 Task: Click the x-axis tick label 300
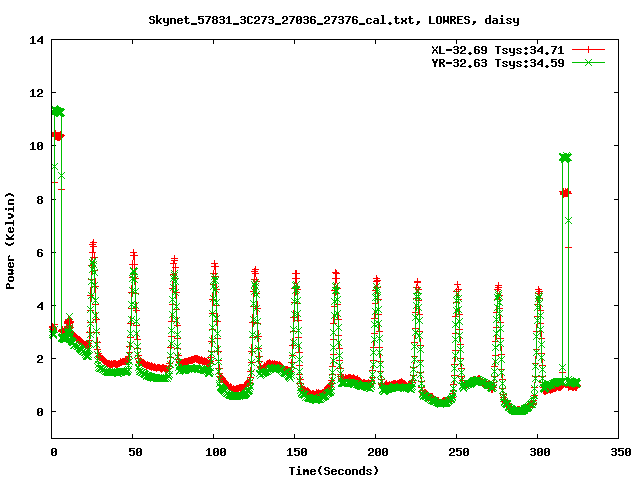point(540,452)
